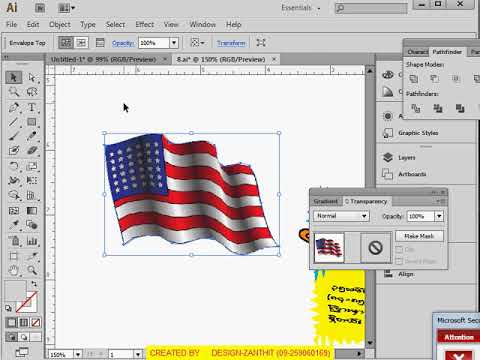Image resolution: width=480 pixels, height=360 pixels.
Task: Open the Object menu
Action: [x=60, y=24]
